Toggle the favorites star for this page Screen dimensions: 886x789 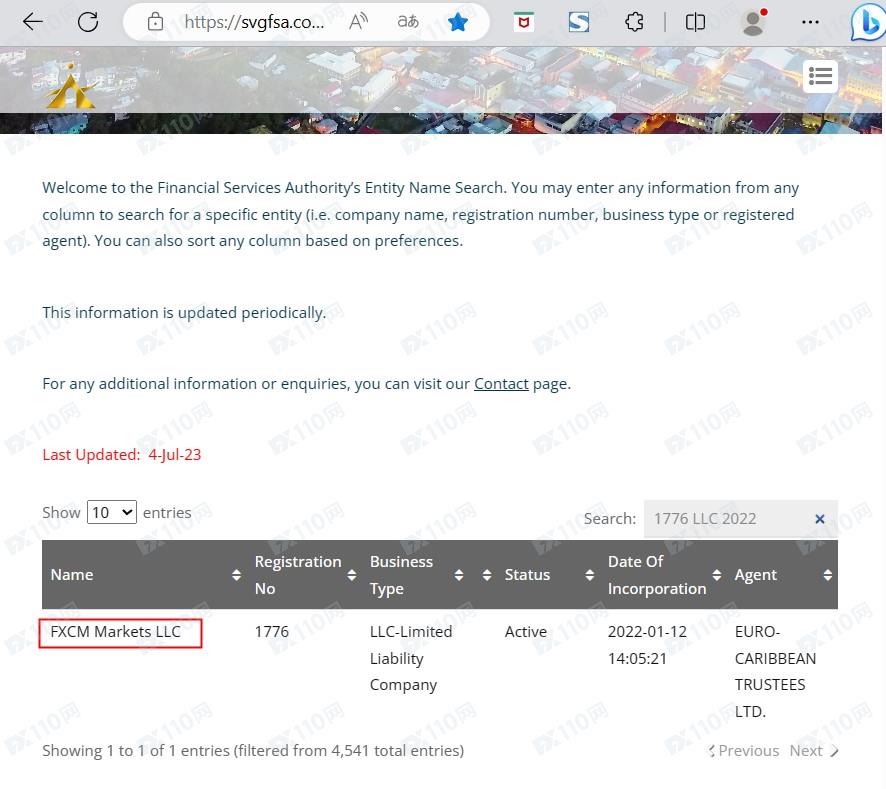coord(458,22)
